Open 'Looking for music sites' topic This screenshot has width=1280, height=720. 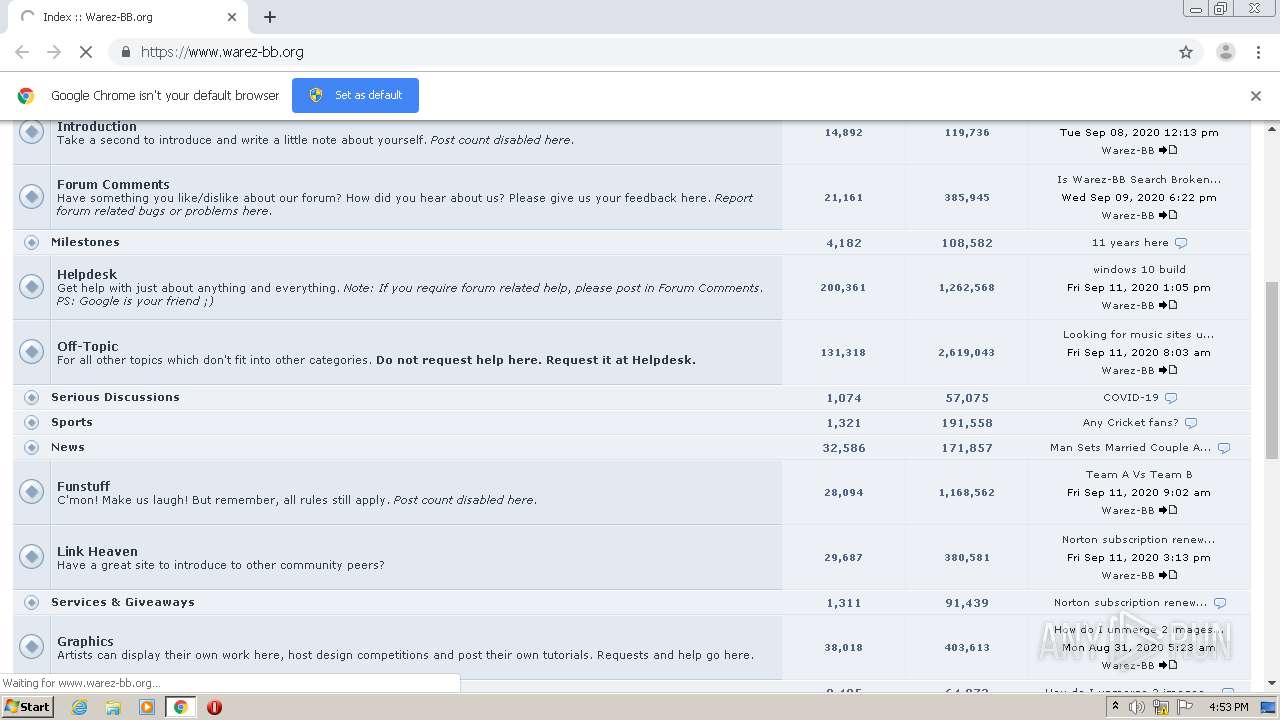click(1139, 334)
